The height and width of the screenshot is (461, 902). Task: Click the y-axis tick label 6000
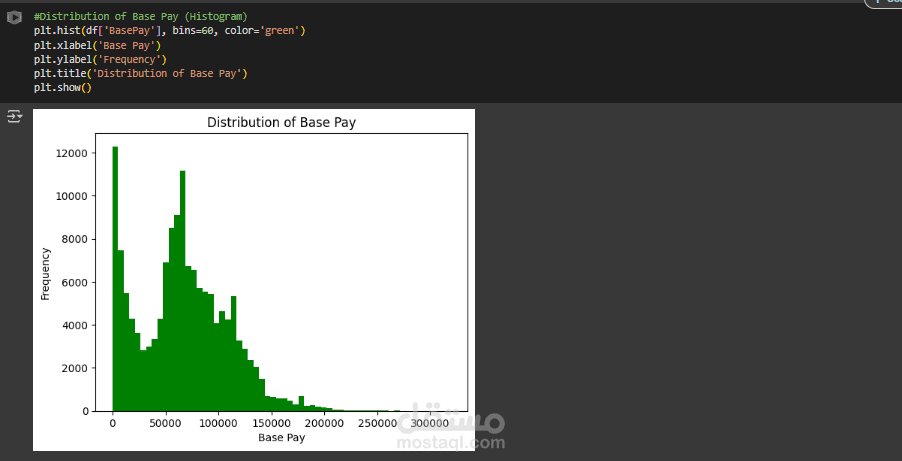click(x=75, y=283)
